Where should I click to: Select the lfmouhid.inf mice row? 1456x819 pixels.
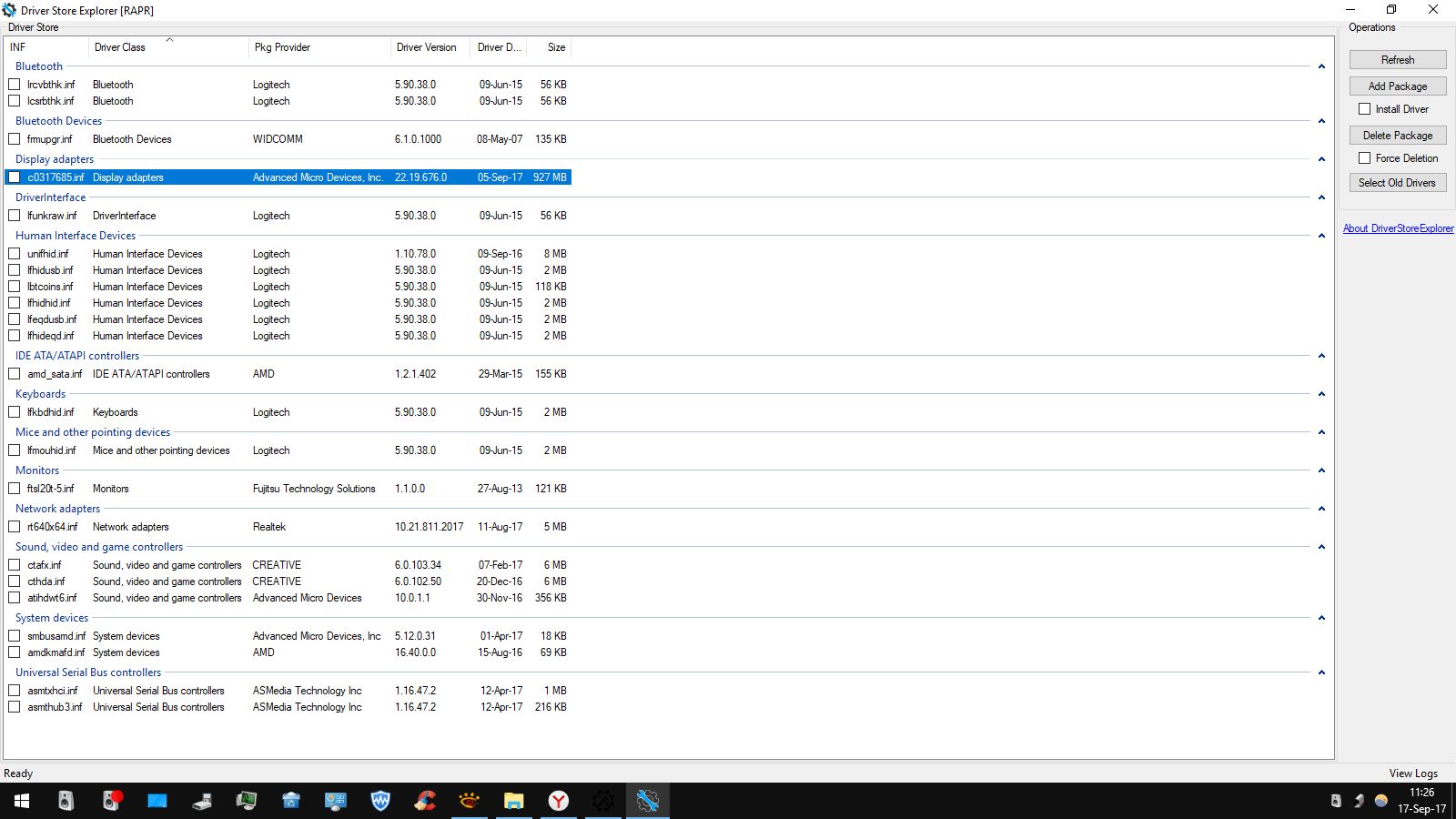[x=288, y=450]
